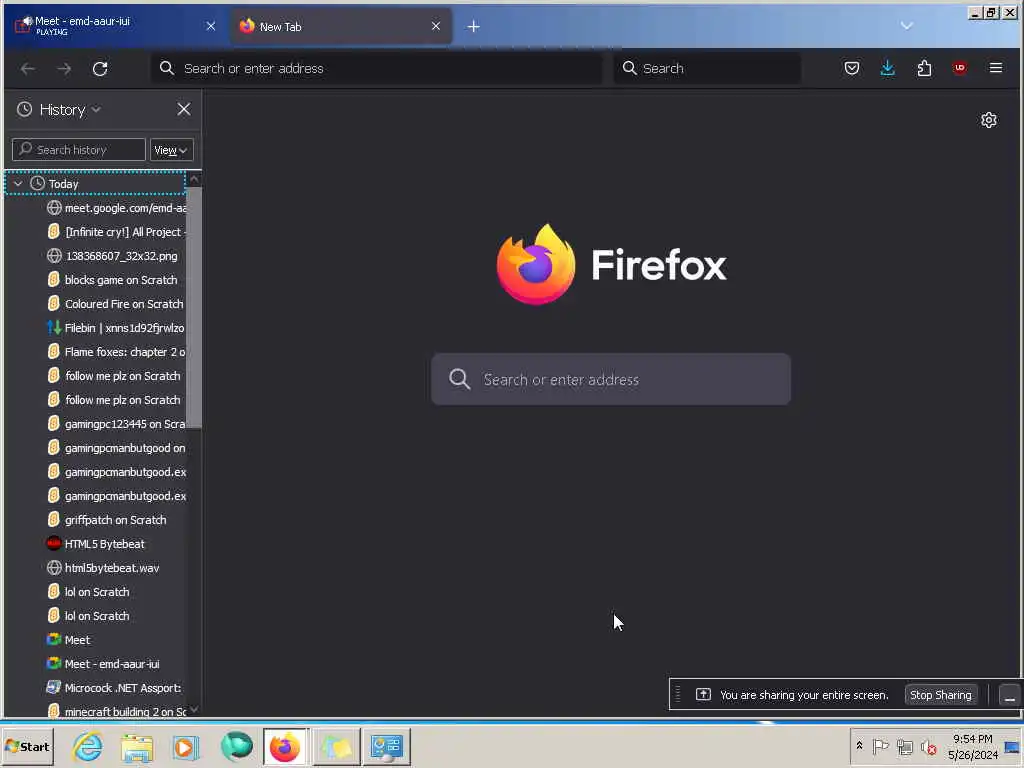Open the Firefox hamburger menu
The height and width of the screenshot is (768, 1024).
point(996,68)
